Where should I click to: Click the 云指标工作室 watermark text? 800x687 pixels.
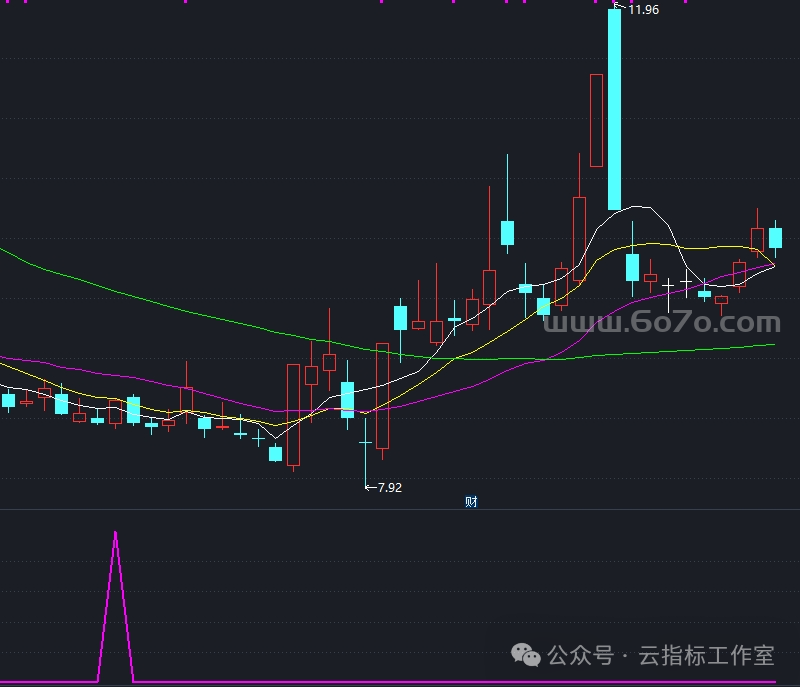pyautogui.click(x=706, y=656)
